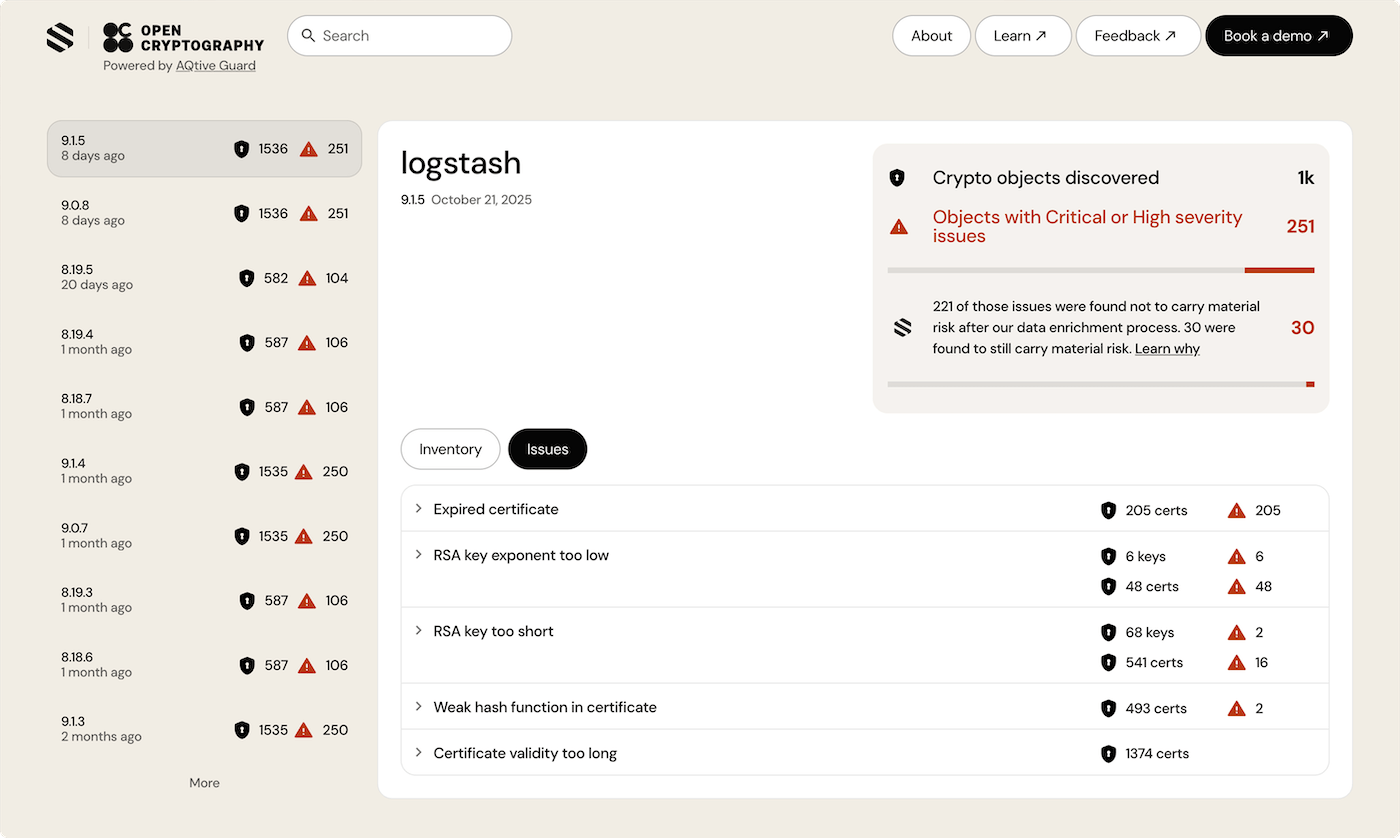Click warning icon in version 8.18.7 row
The width and height of the screenshot is (1400, 838).
[x=307, y=407]
